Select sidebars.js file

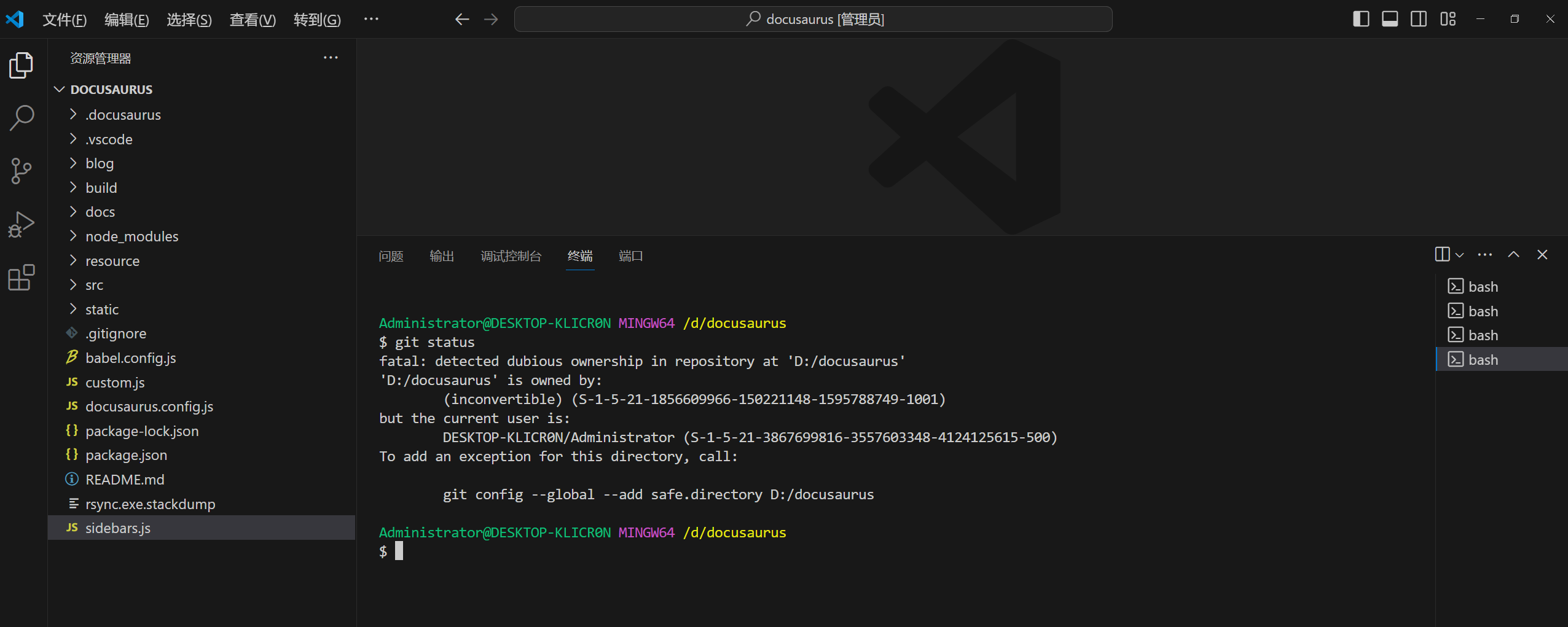pyautogui.click(x=202, y=528)
